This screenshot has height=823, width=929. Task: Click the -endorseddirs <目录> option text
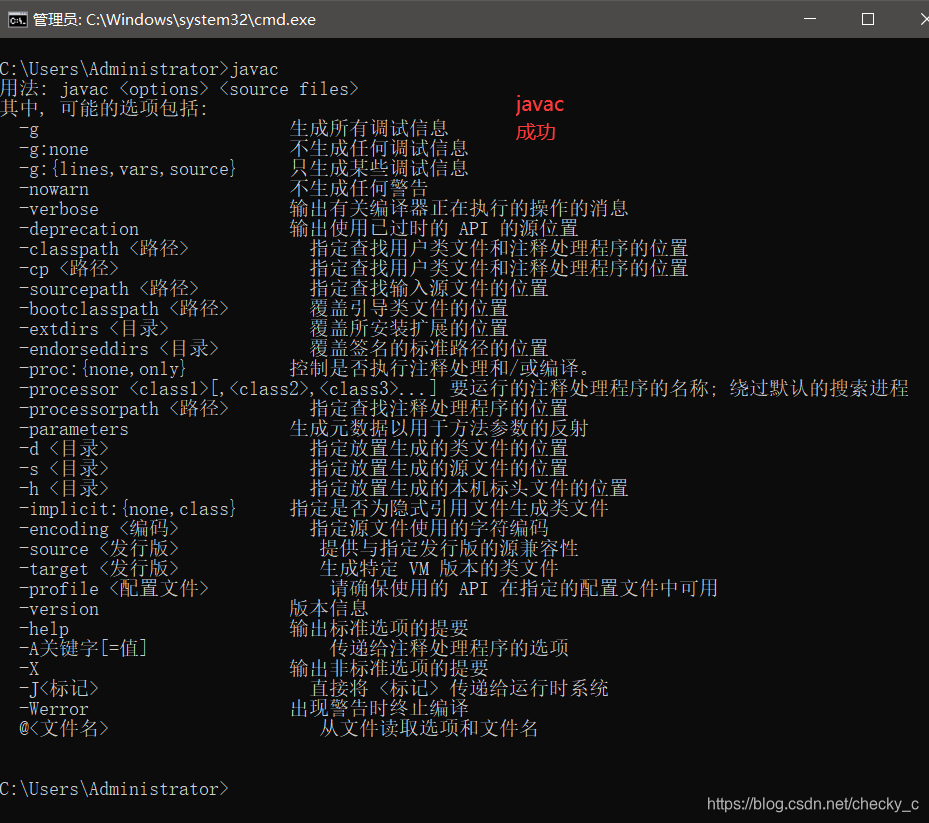[119, 349]
